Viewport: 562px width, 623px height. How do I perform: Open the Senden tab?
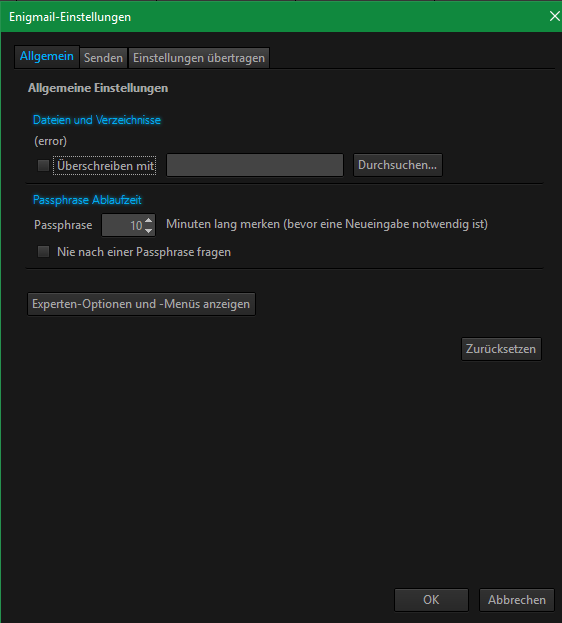click(x=103, y=58)
